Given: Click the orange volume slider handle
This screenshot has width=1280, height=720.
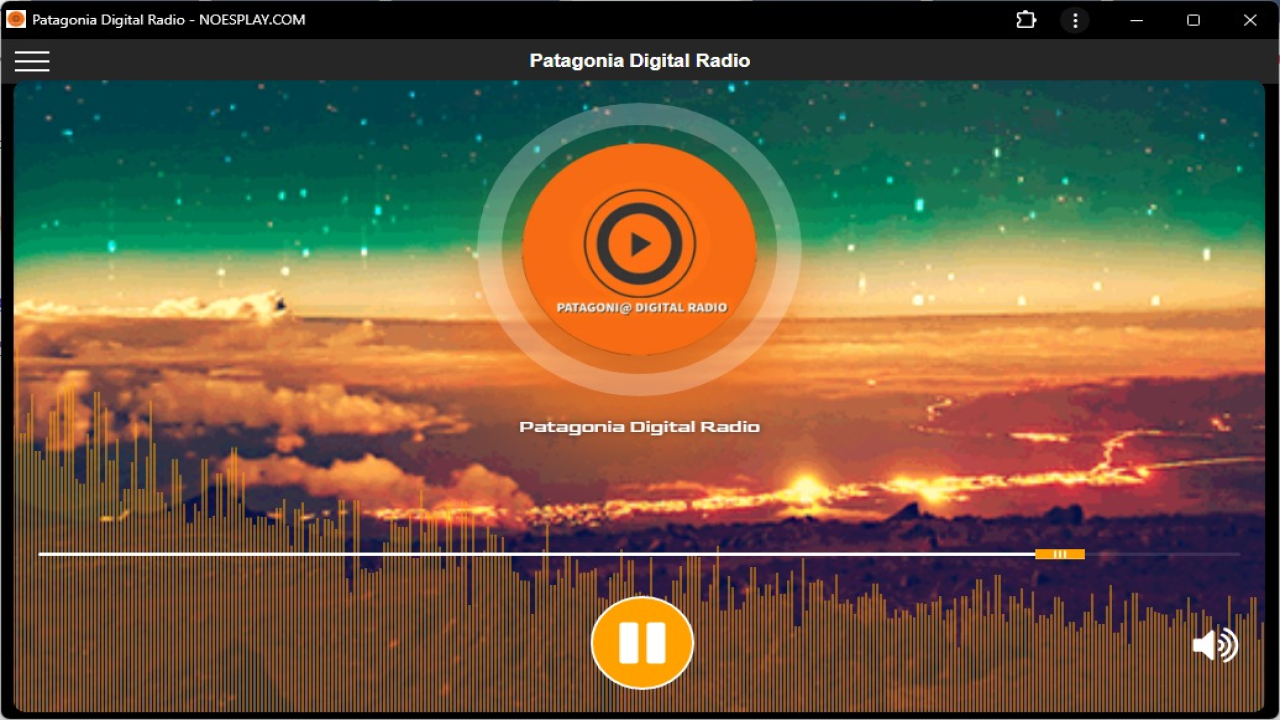Looking at the screenshot, I should click(x=1060, y=554).
